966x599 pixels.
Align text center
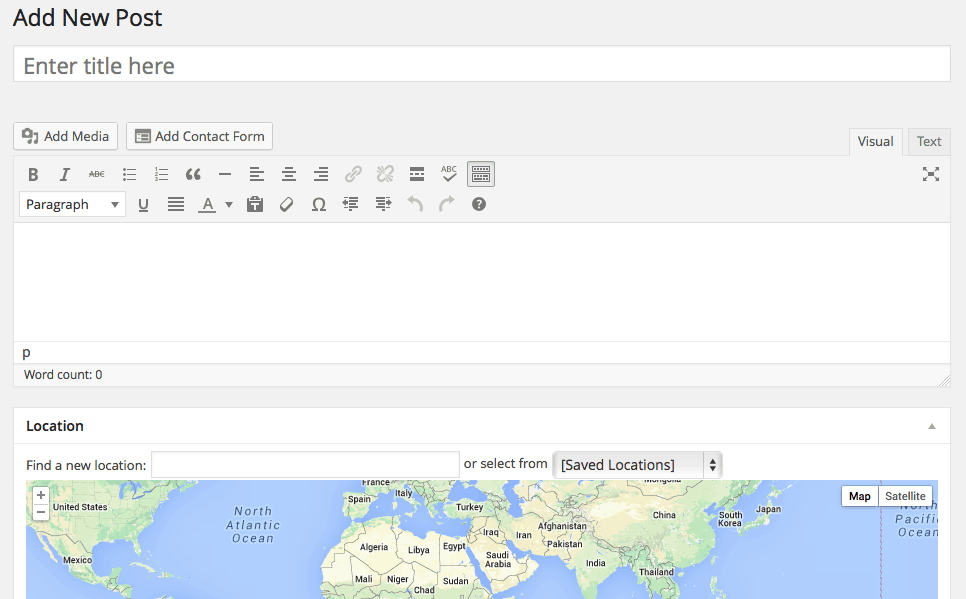point(289,174)
